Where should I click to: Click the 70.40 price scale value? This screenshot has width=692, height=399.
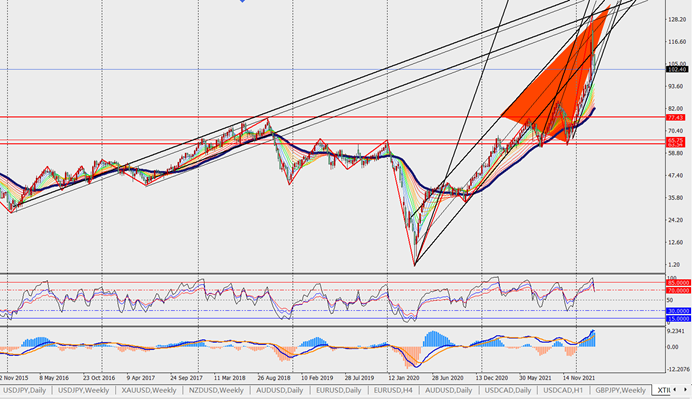[x=677, y=131]
